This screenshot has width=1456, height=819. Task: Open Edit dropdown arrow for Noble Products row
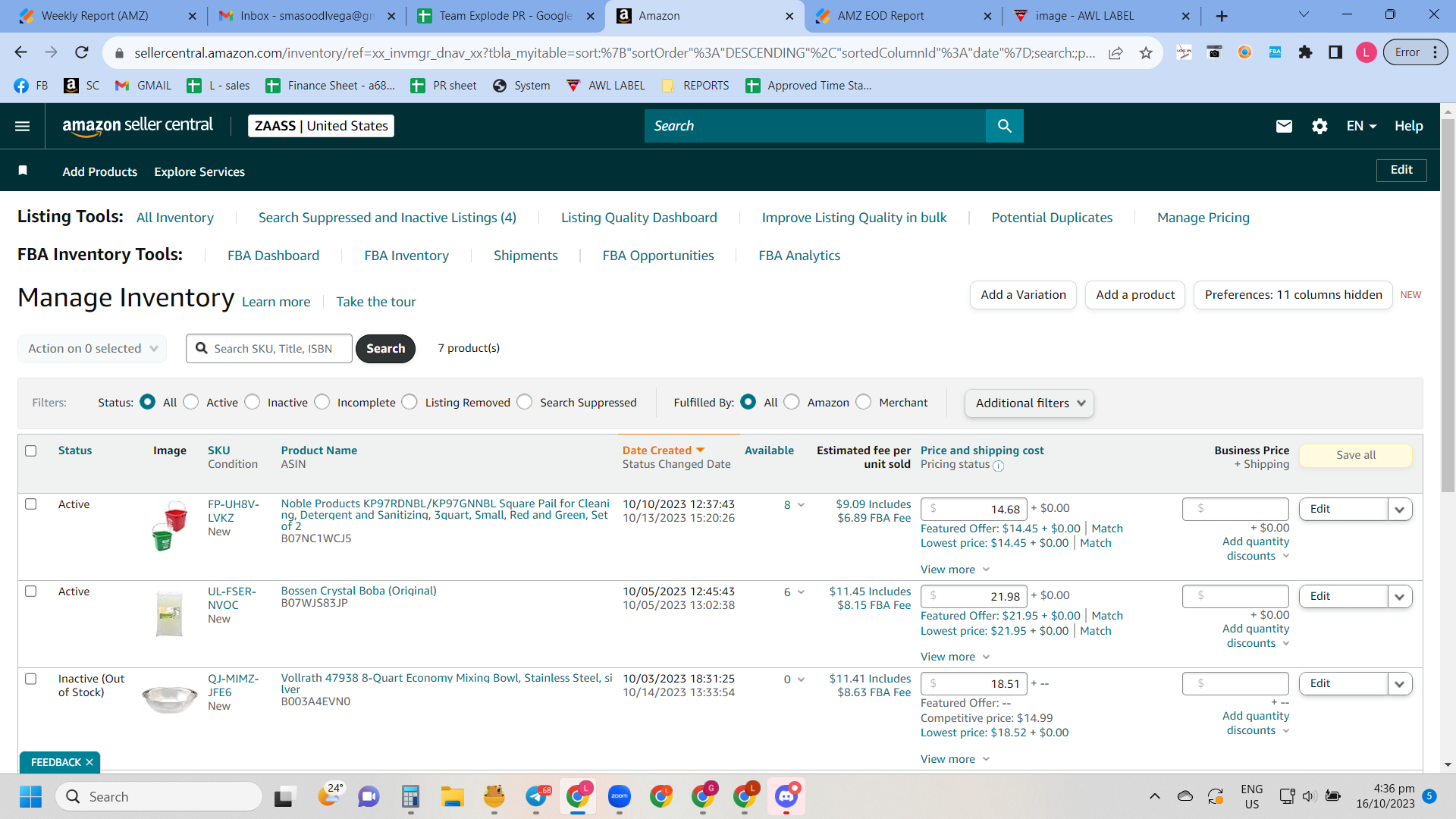pyautogui.click(x=1399, y=510)
